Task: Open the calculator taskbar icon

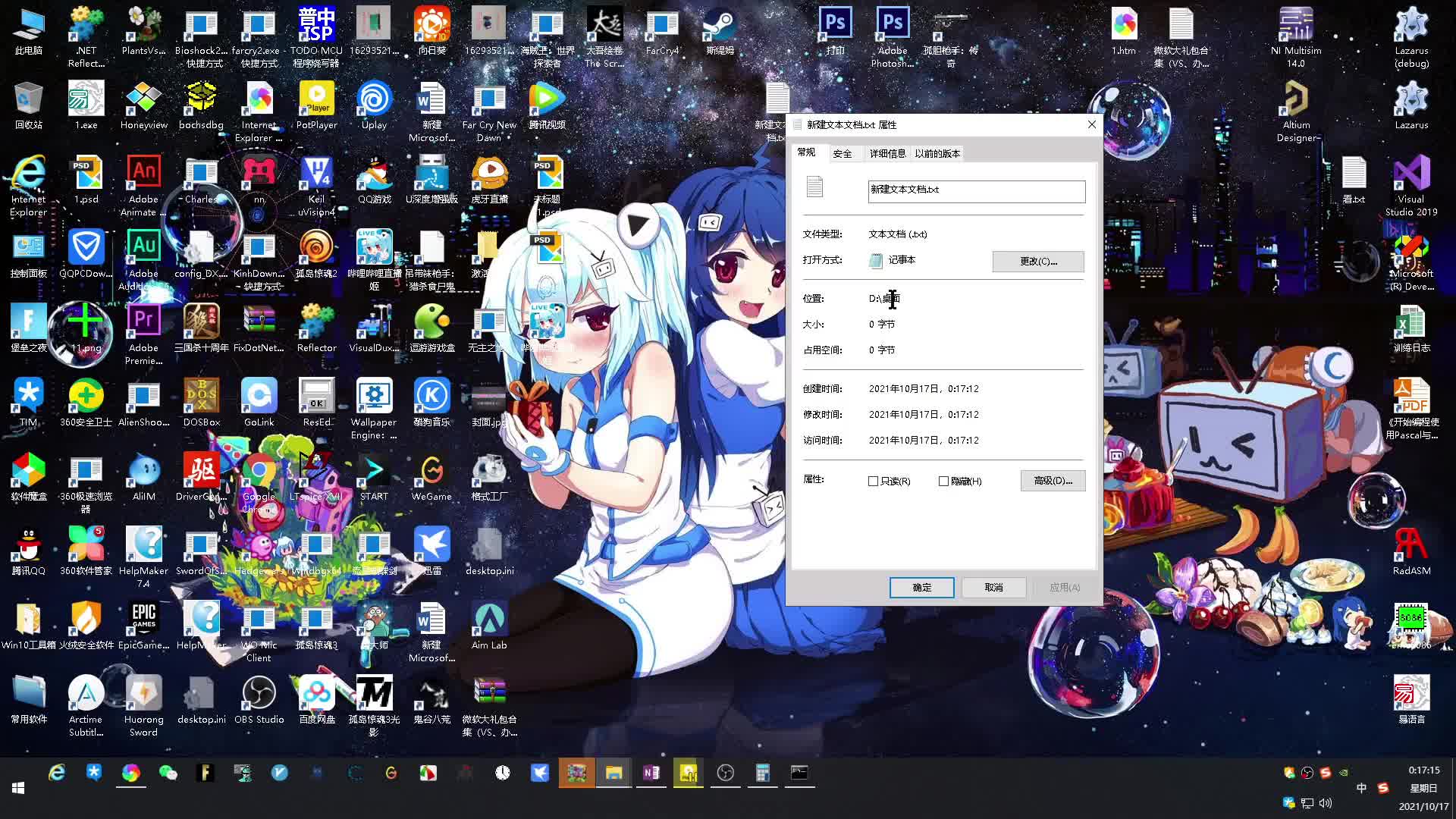Action: coord(762,773)
